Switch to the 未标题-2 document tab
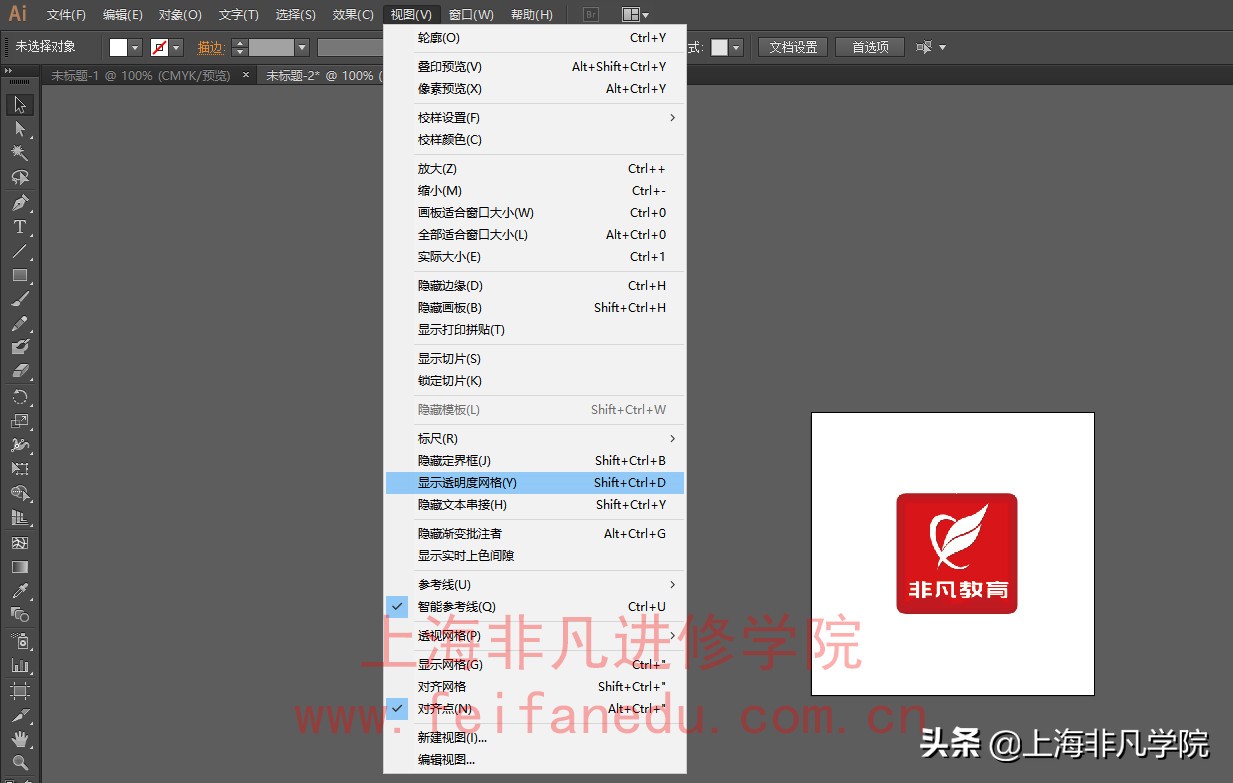Viewport: 1233px width, 783px height. (320, 74)
